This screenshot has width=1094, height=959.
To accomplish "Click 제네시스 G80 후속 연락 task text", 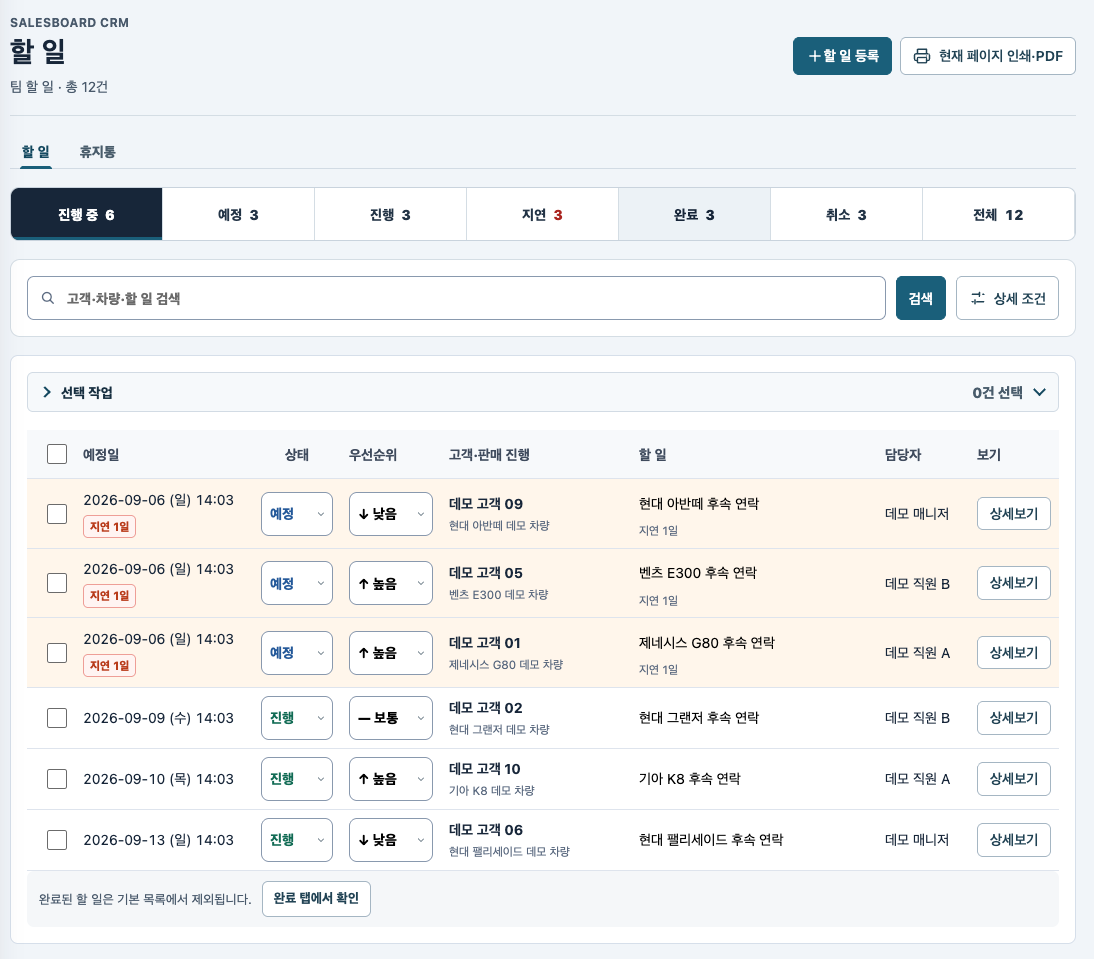I will click(707, 642).
